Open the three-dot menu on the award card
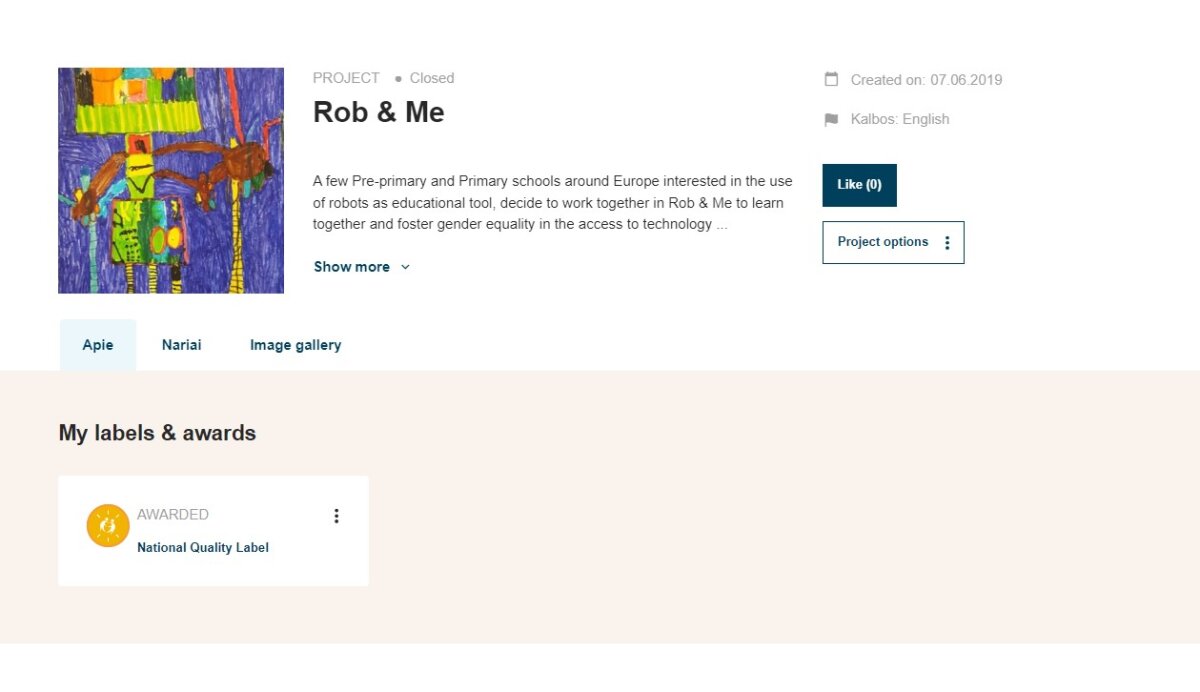 point(336,516)
